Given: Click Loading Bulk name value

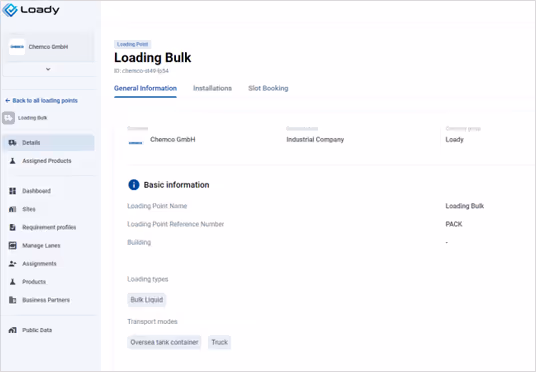Looking at the screenshot, I should [x=465, y=206].
